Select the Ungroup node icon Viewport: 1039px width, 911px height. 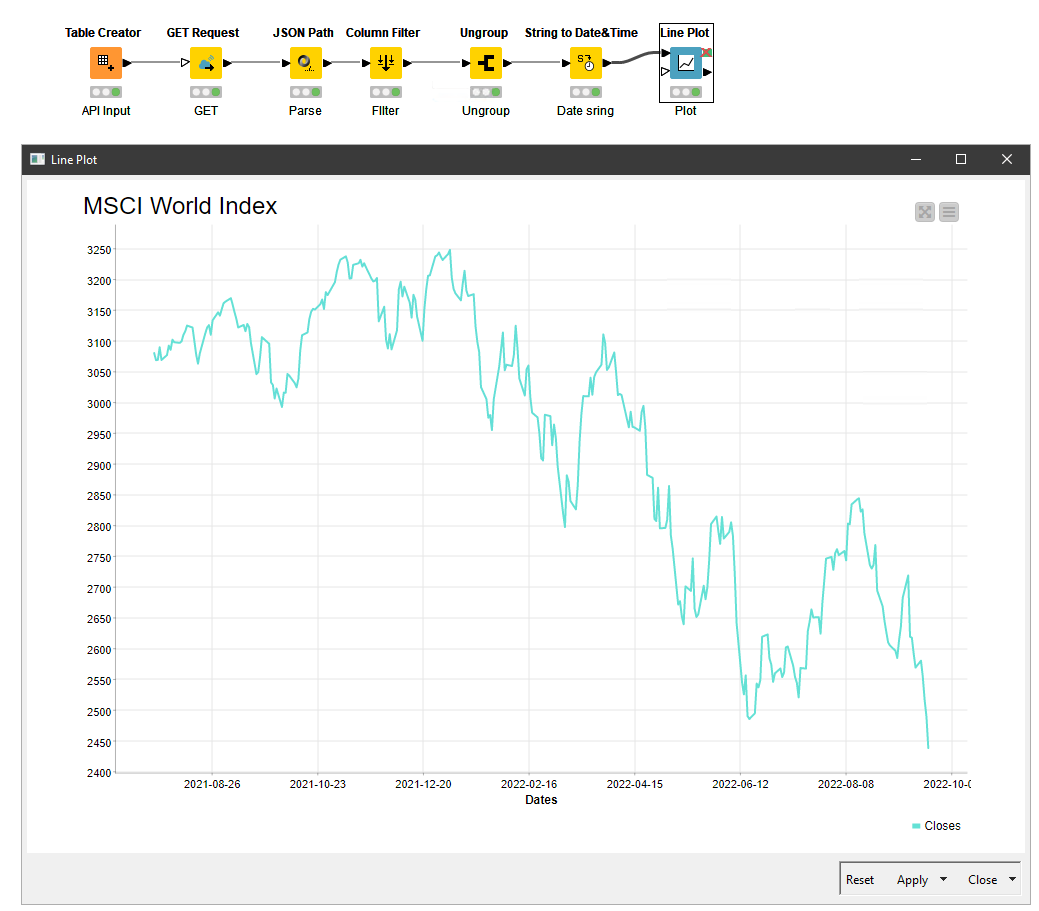pos(486,63)
